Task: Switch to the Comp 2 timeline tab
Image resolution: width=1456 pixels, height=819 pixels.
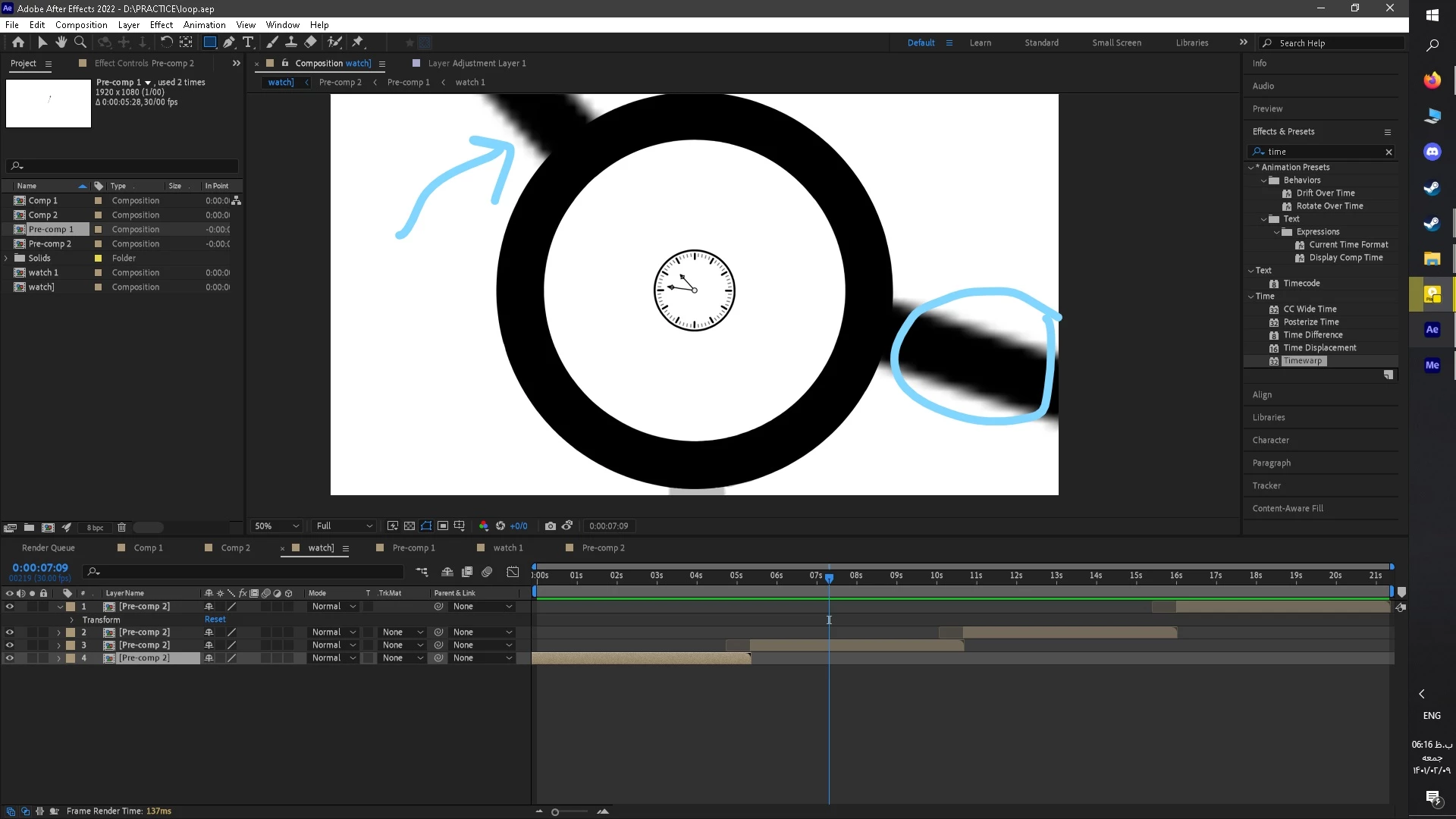Action: (235, 548)
